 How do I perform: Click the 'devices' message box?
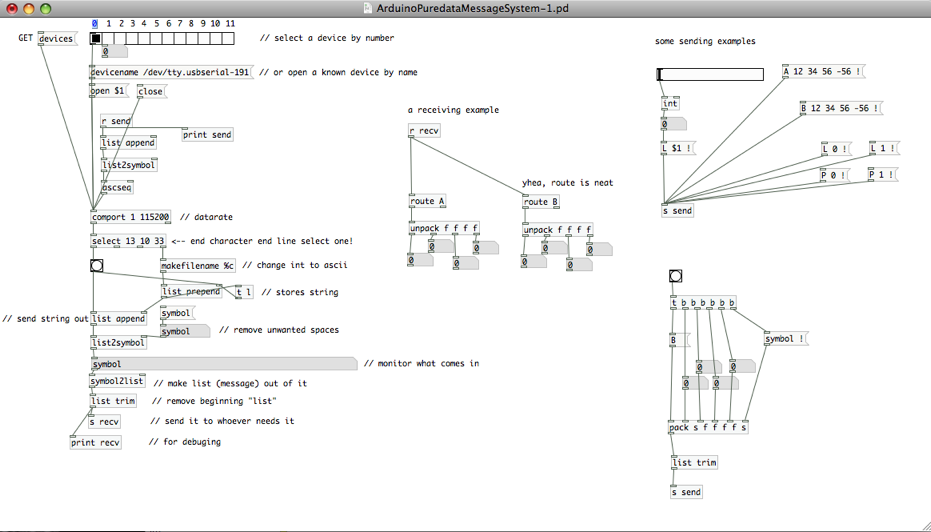click(56, 39)
